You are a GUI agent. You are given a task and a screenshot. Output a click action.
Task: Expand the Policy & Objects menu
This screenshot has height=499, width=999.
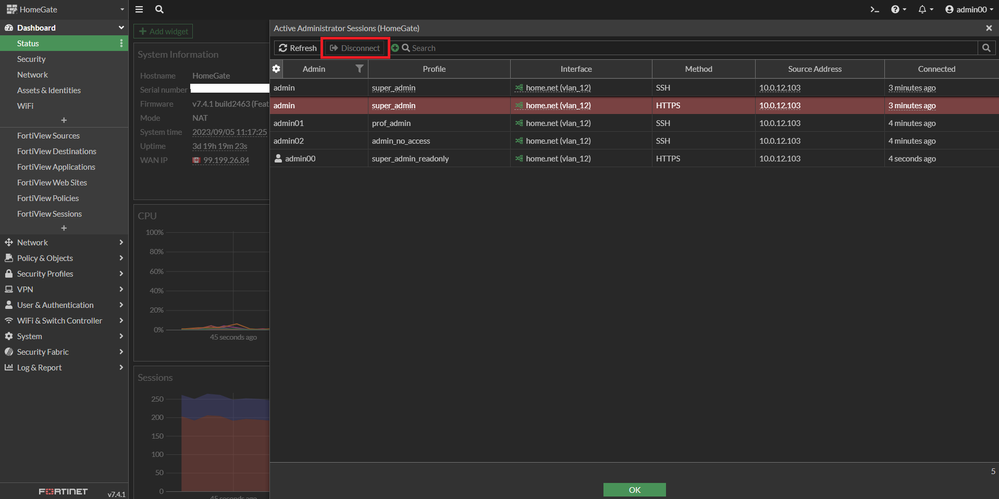64,258
